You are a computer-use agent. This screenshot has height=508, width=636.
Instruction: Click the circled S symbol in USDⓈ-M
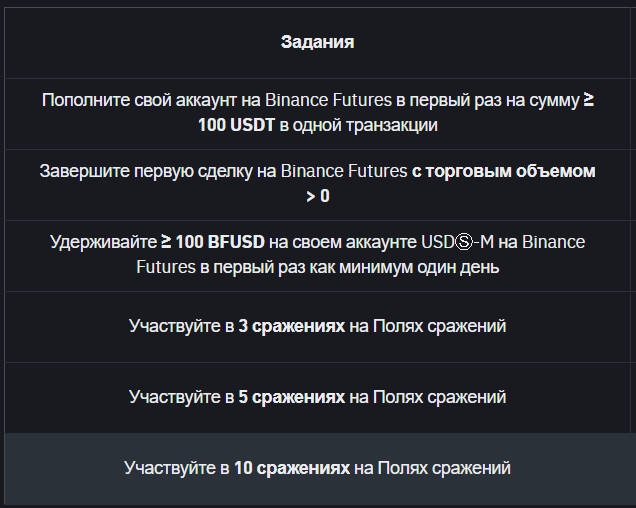[464, 242]
